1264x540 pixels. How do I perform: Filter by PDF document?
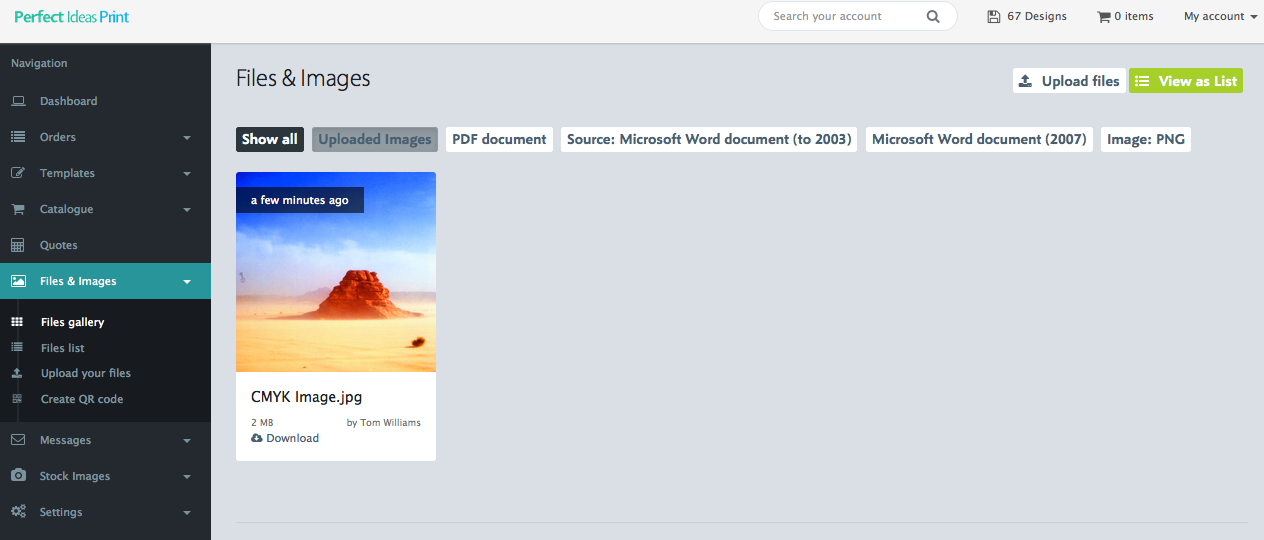(x=499, y=139)
